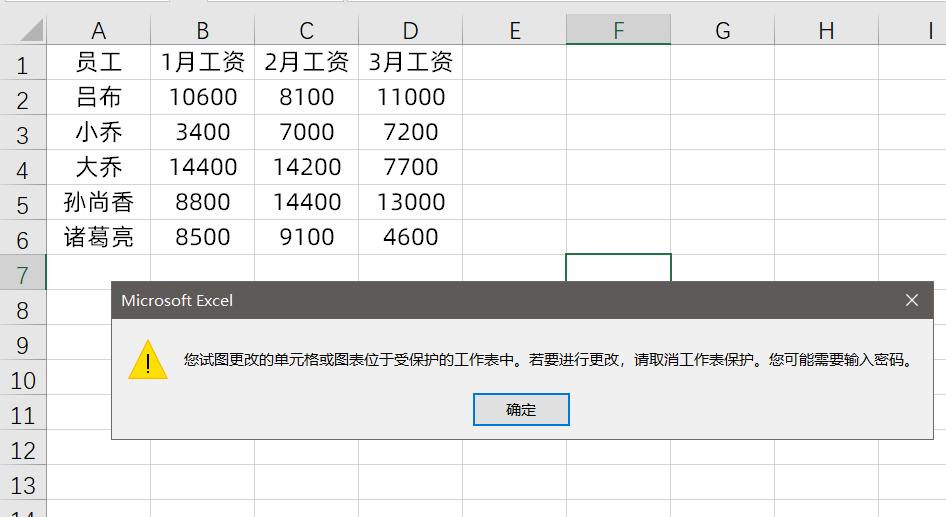Select the cell with value 3400
946x517 pixels.
click(203, 132)
